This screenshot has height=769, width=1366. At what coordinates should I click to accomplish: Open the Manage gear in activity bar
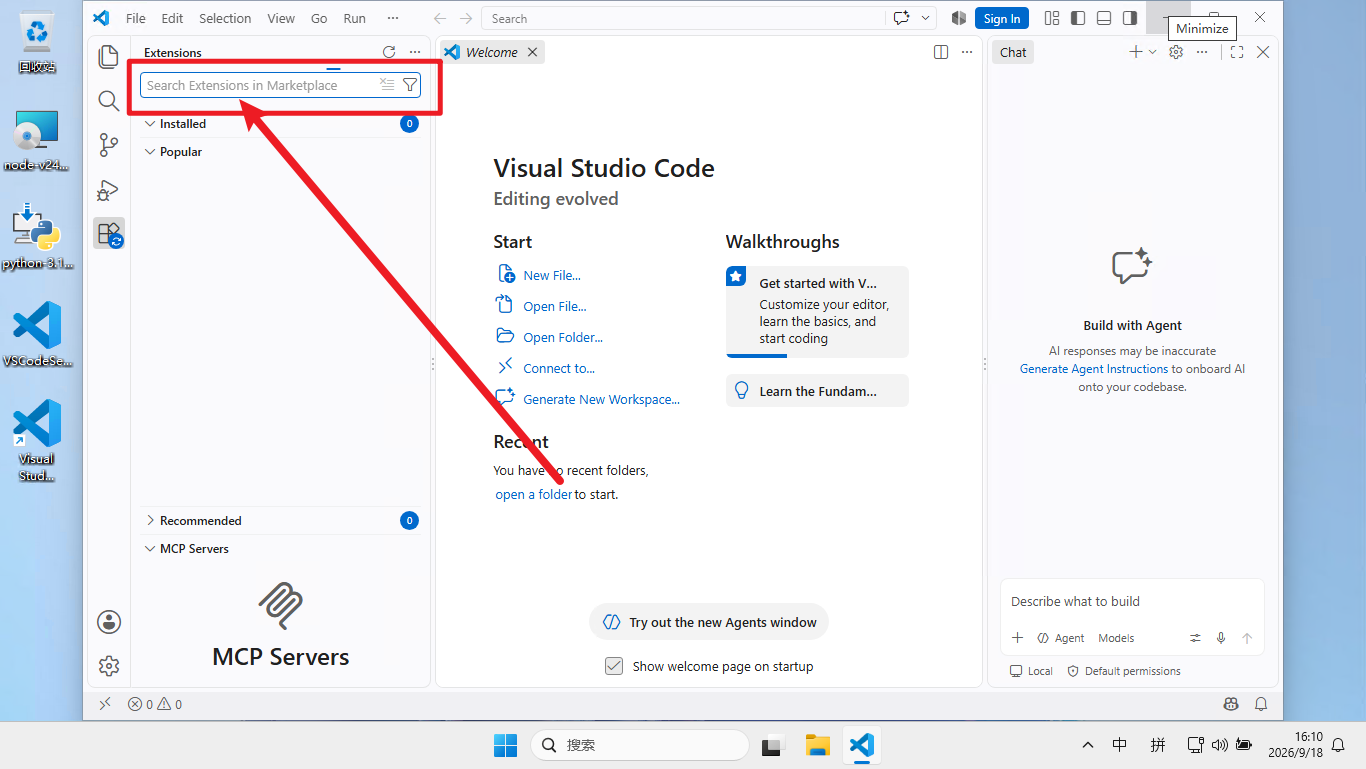[109, 666]
